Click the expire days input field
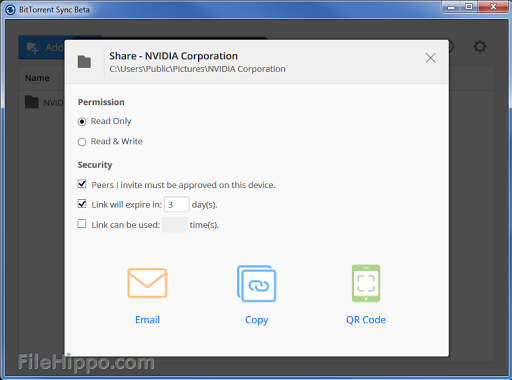Viewport: 512px width, 380px height. coord(176,204)
